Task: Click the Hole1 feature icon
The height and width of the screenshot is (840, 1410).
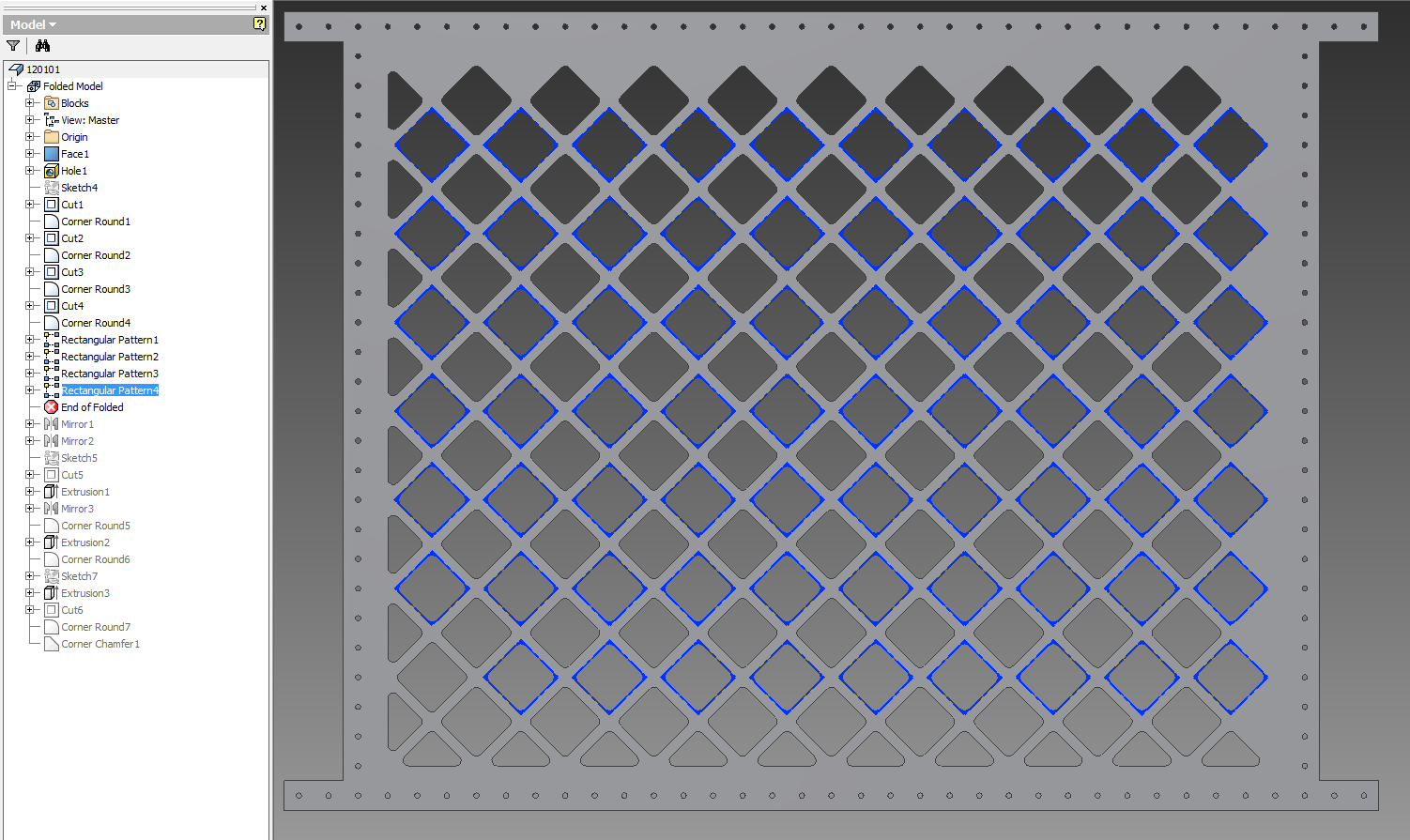Action: (52, 171)
